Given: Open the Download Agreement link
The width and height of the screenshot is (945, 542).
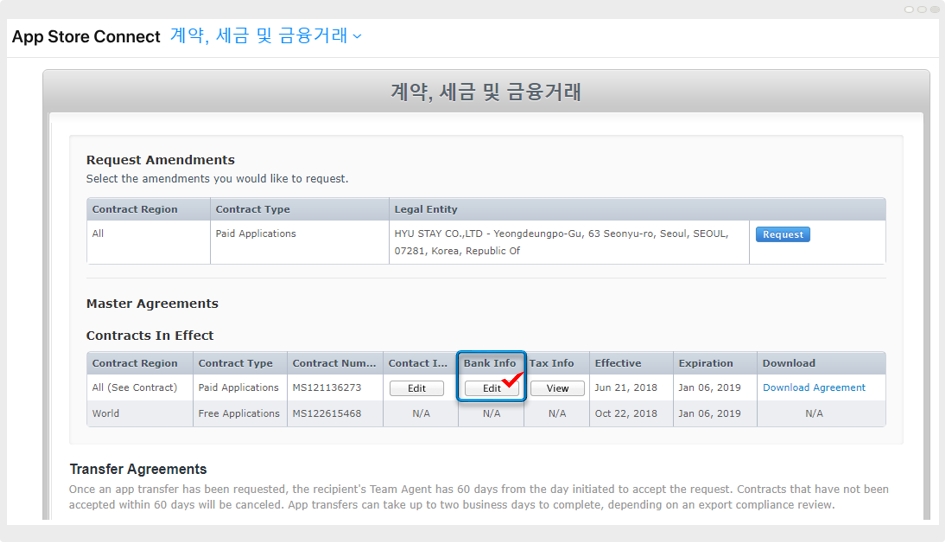Looking at the screenshot, I should 814,388.
